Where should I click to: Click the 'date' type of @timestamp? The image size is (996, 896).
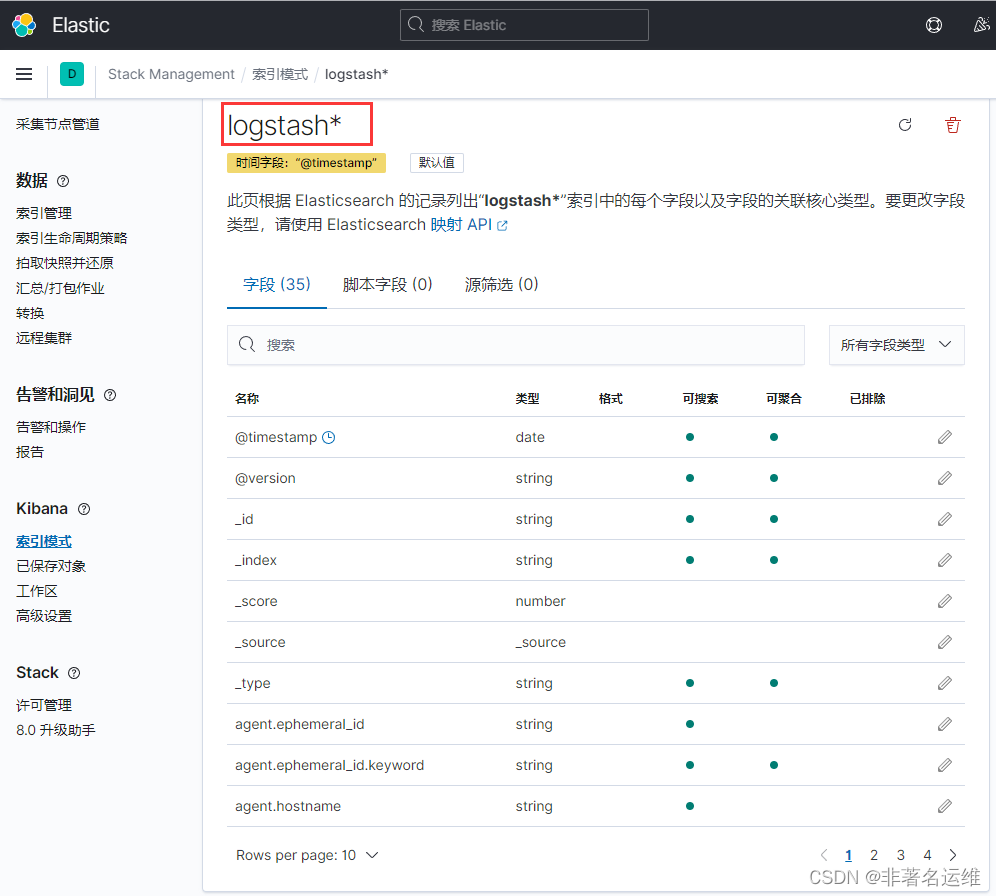[x=530, y=437]
